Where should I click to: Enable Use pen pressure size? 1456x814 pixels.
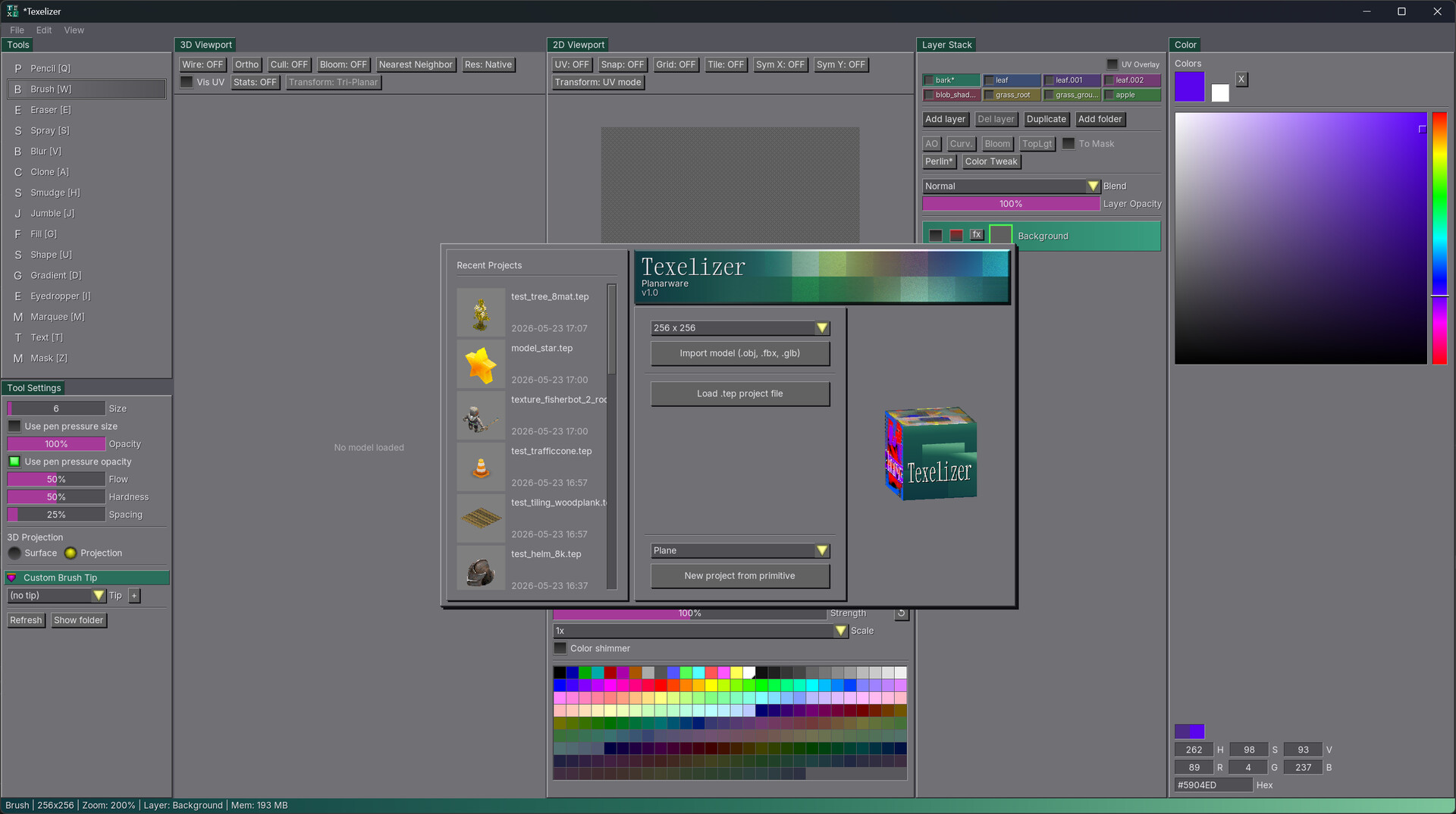click(14, 426)
